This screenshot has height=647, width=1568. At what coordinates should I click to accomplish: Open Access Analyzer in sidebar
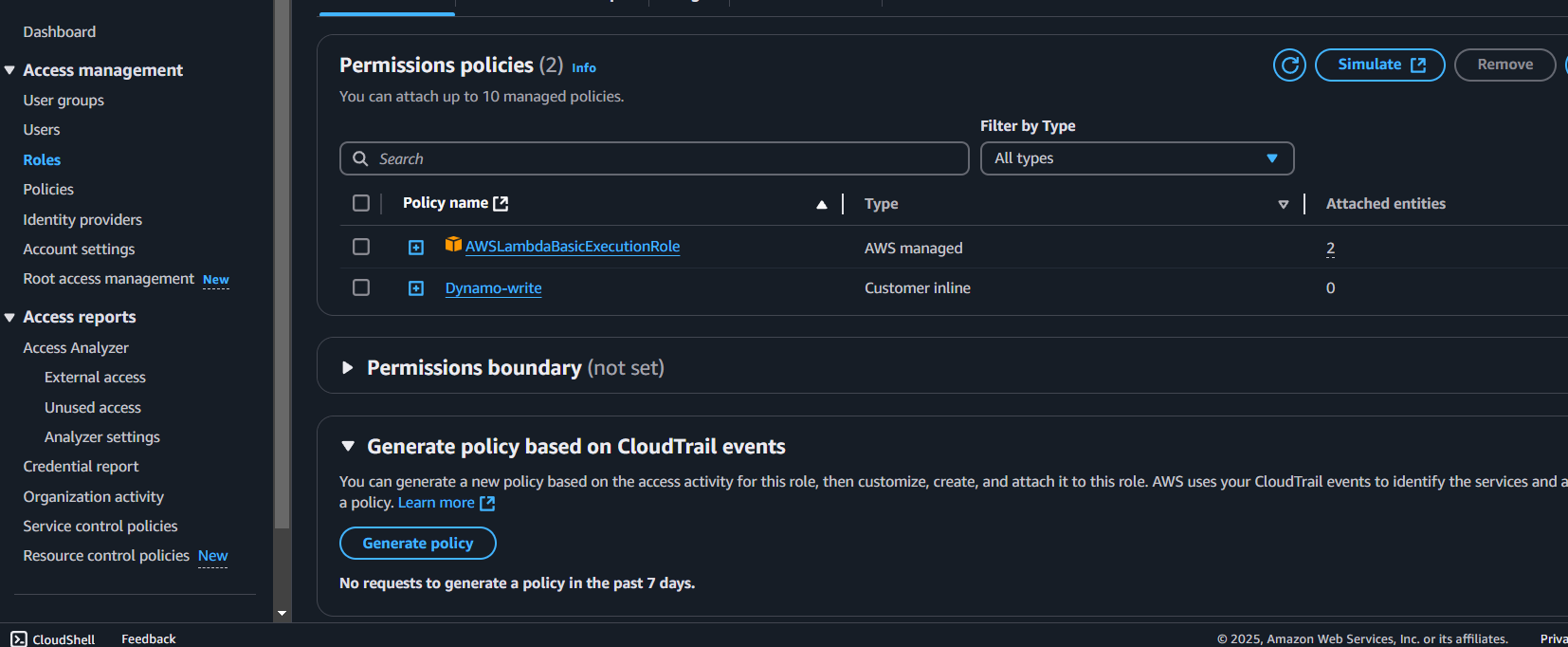76,347
